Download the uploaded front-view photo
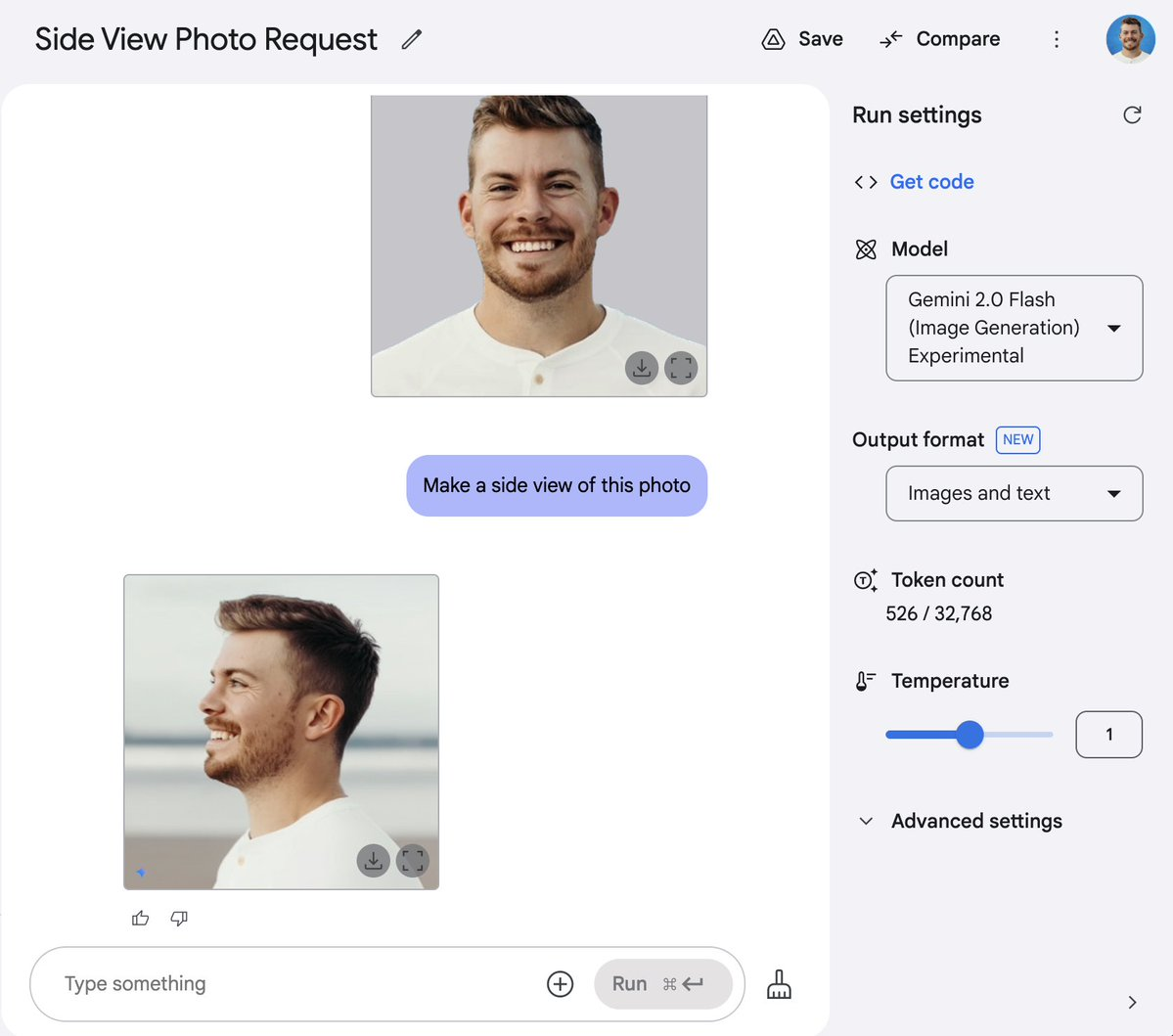The image size is (1173, 1036). tap(641, 368)
